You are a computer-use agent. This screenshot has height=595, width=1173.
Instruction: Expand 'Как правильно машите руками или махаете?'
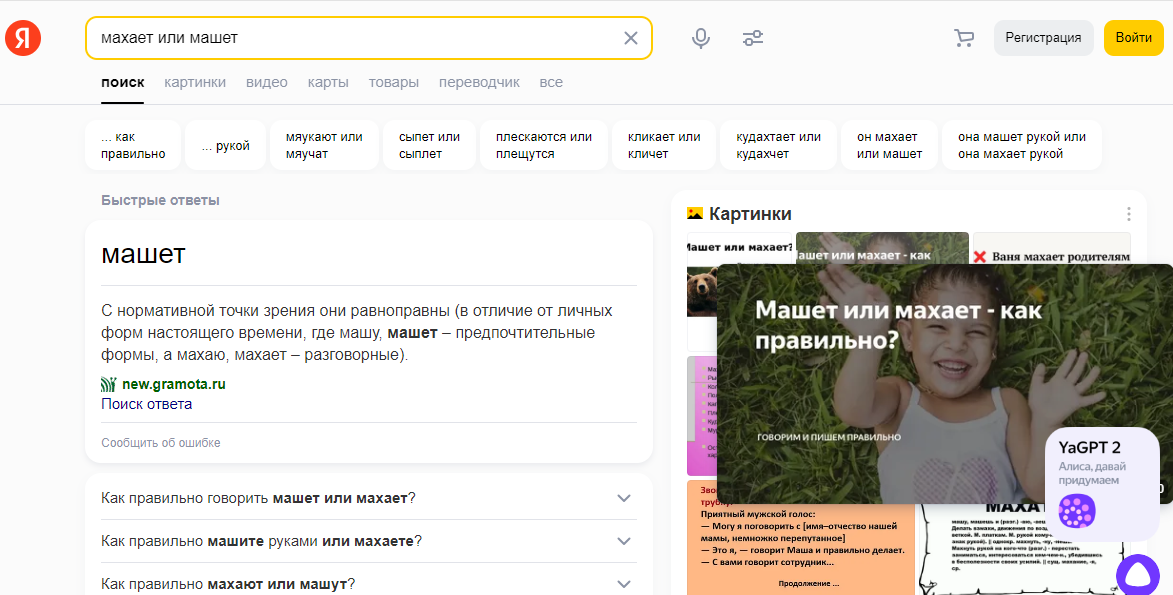[369, 541]
